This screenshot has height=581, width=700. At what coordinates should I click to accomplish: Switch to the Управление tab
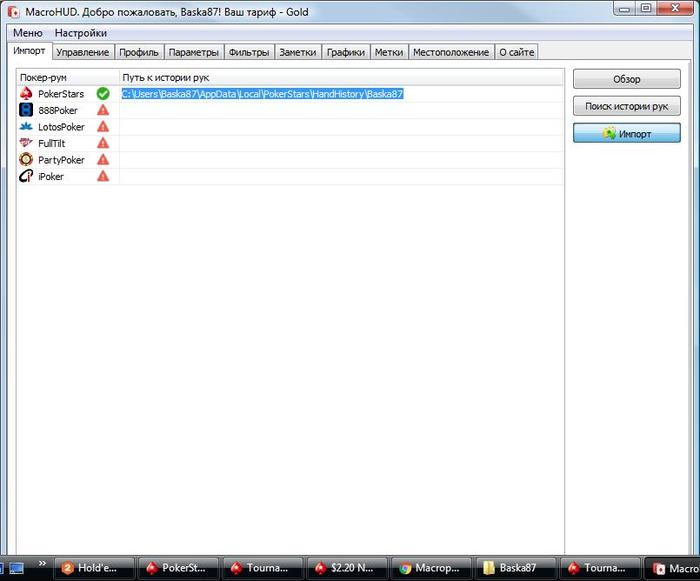point(83,52)
